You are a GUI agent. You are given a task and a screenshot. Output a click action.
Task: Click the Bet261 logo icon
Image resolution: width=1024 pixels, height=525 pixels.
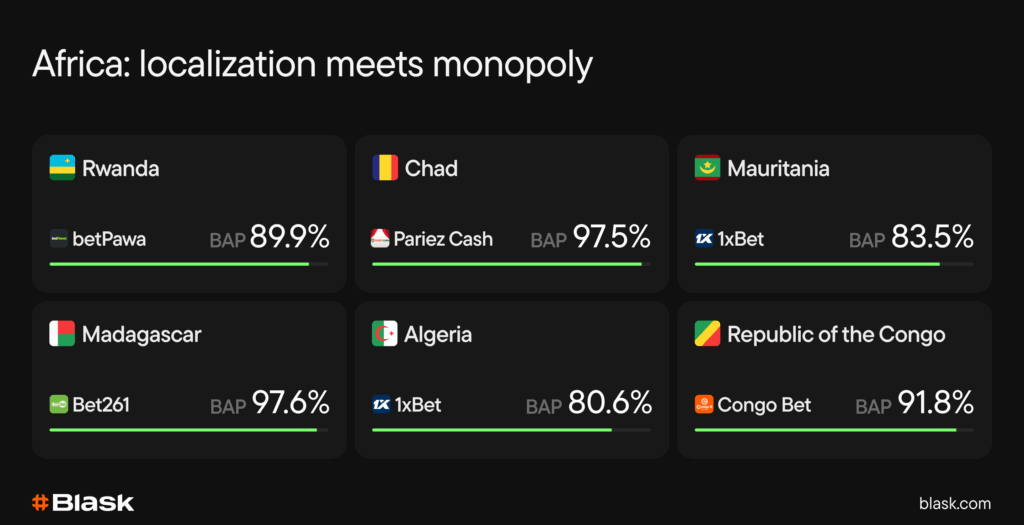(x=59, y=405)
